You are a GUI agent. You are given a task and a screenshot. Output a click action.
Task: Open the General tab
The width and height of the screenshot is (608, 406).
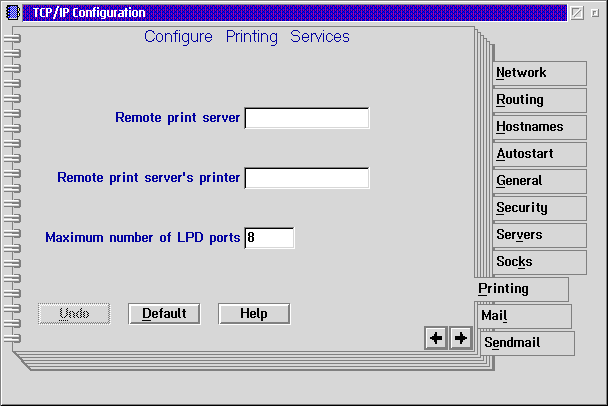[x=540, y=181]
